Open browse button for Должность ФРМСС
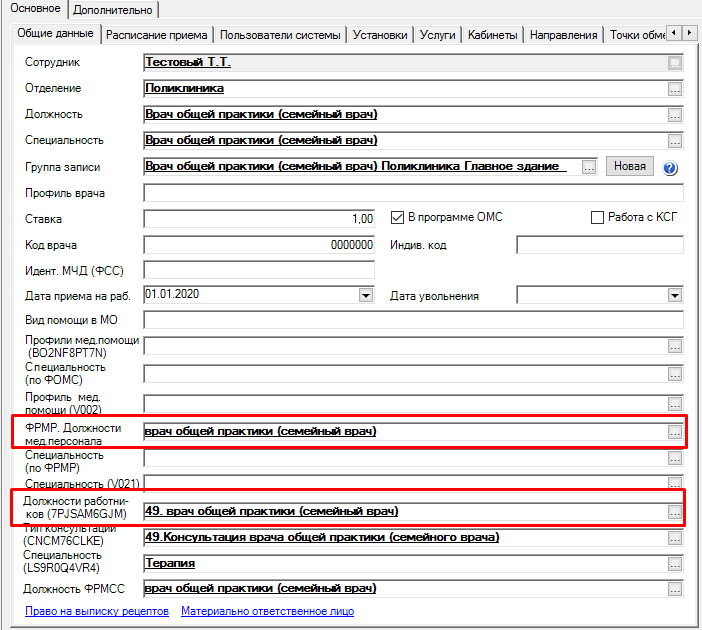The width and height of the screenshot is (702, 630). pos(675,589)
